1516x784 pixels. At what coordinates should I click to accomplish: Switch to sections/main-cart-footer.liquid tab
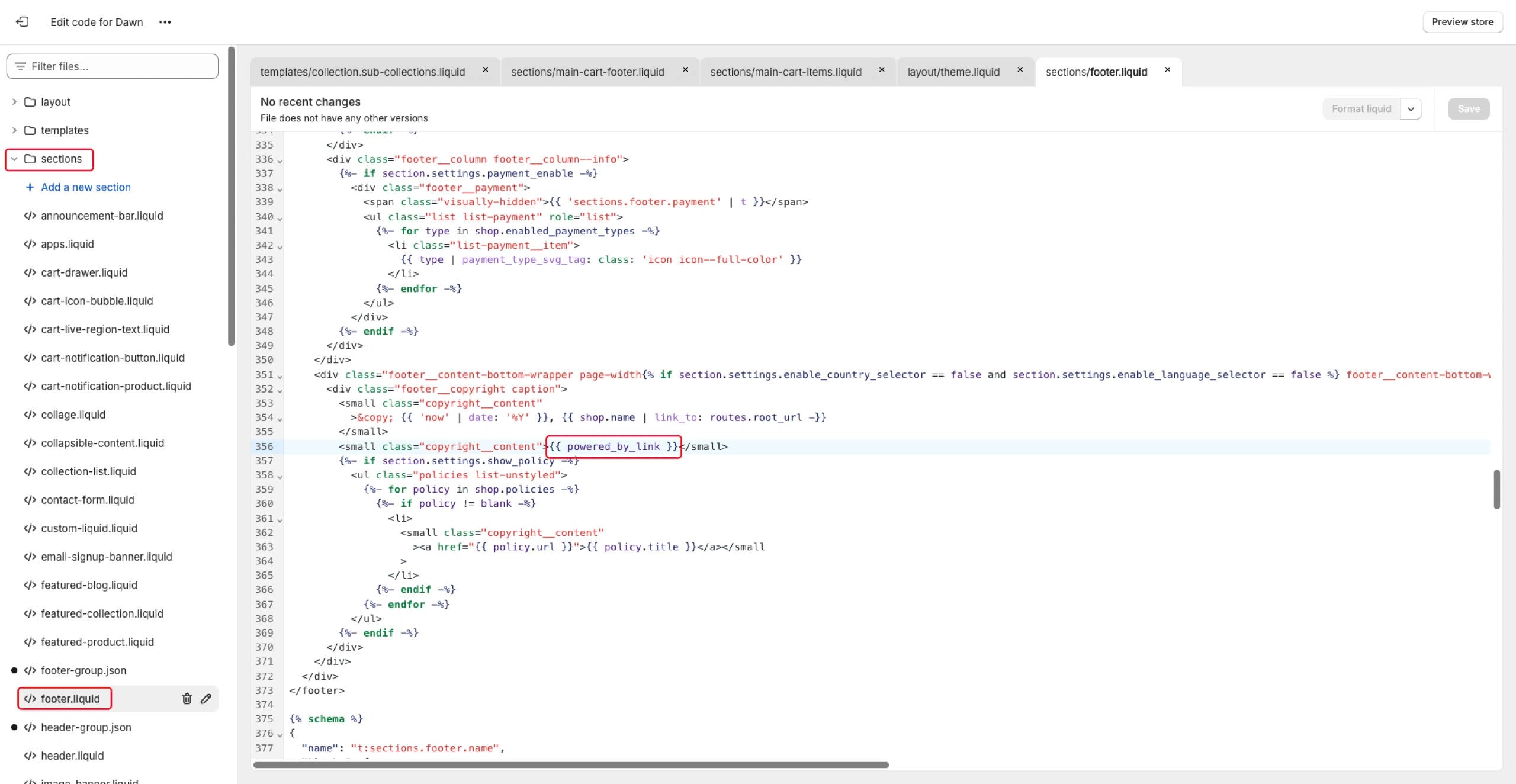pos(587,72)
